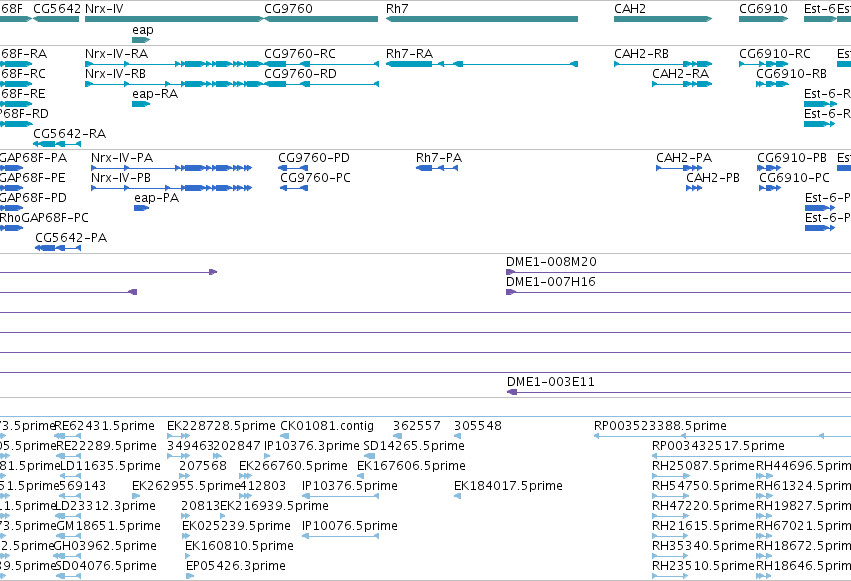This screenshot has width=851, height=581.
Task: Click the RE62431.5prime EST
Action: point(68,436)
